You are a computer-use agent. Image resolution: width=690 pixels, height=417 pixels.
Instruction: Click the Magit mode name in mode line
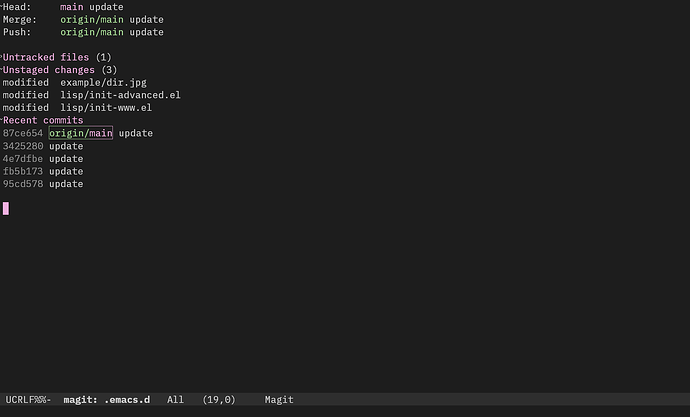coord(279,400)
